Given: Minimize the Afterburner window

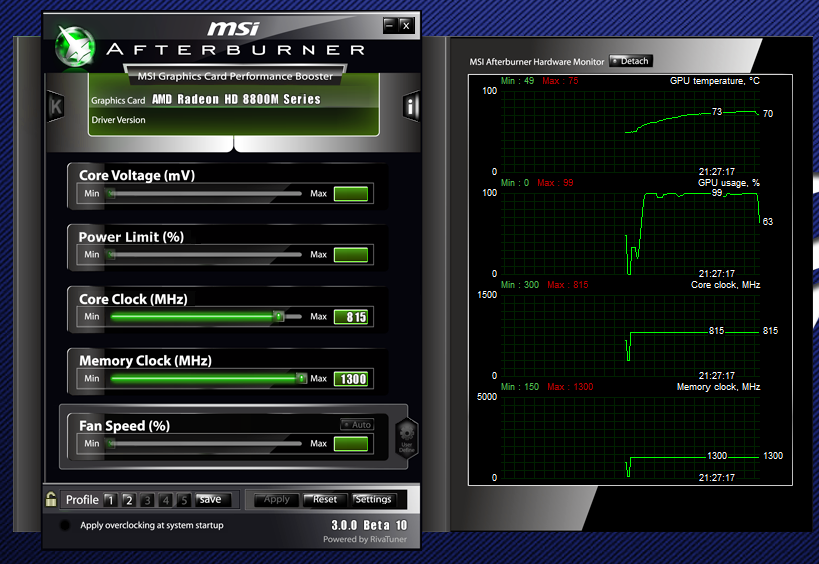Looking at the screenshot, I should 390,25.
